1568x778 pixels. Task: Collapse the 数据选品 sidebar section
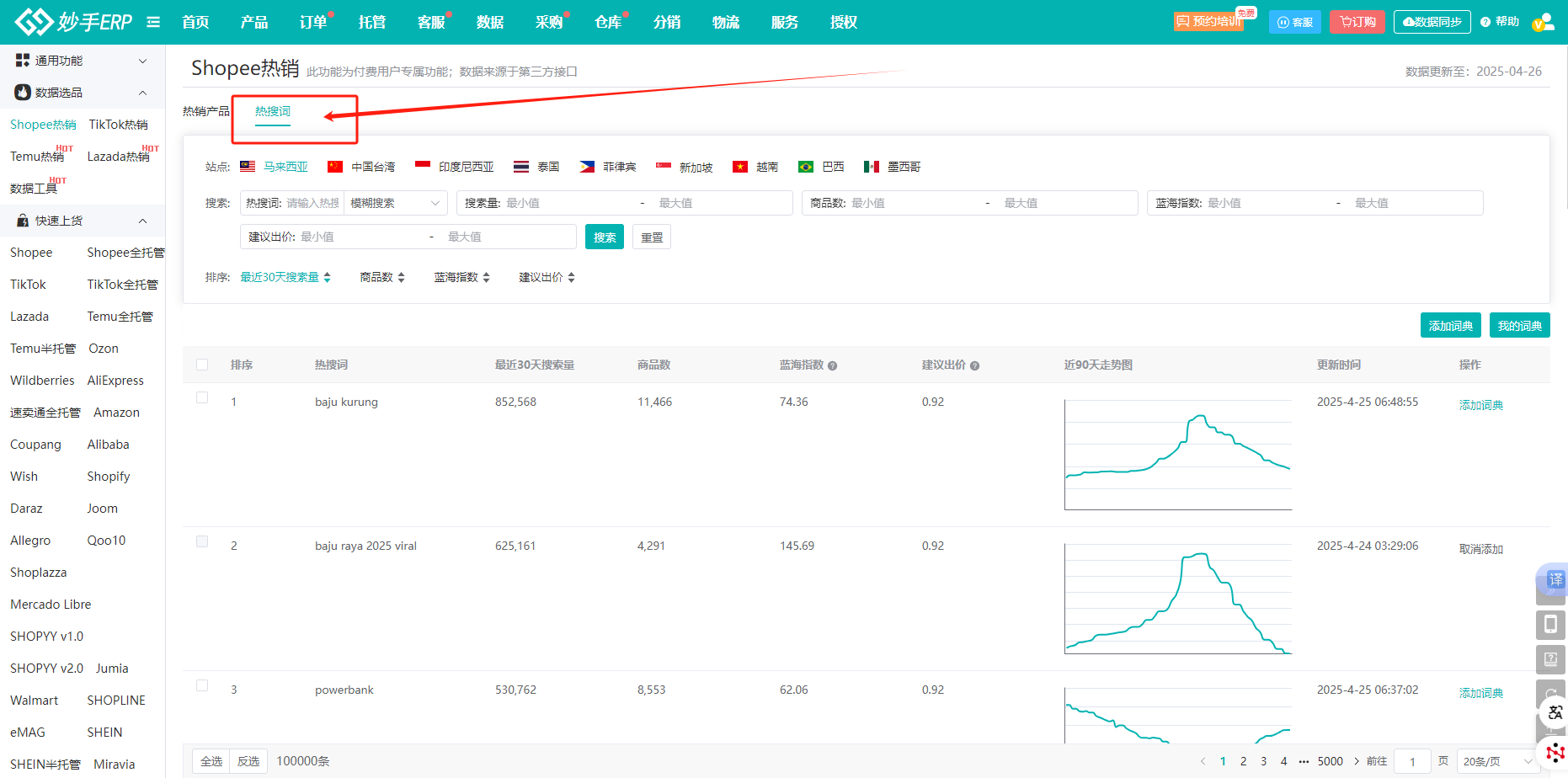point(142,93)
